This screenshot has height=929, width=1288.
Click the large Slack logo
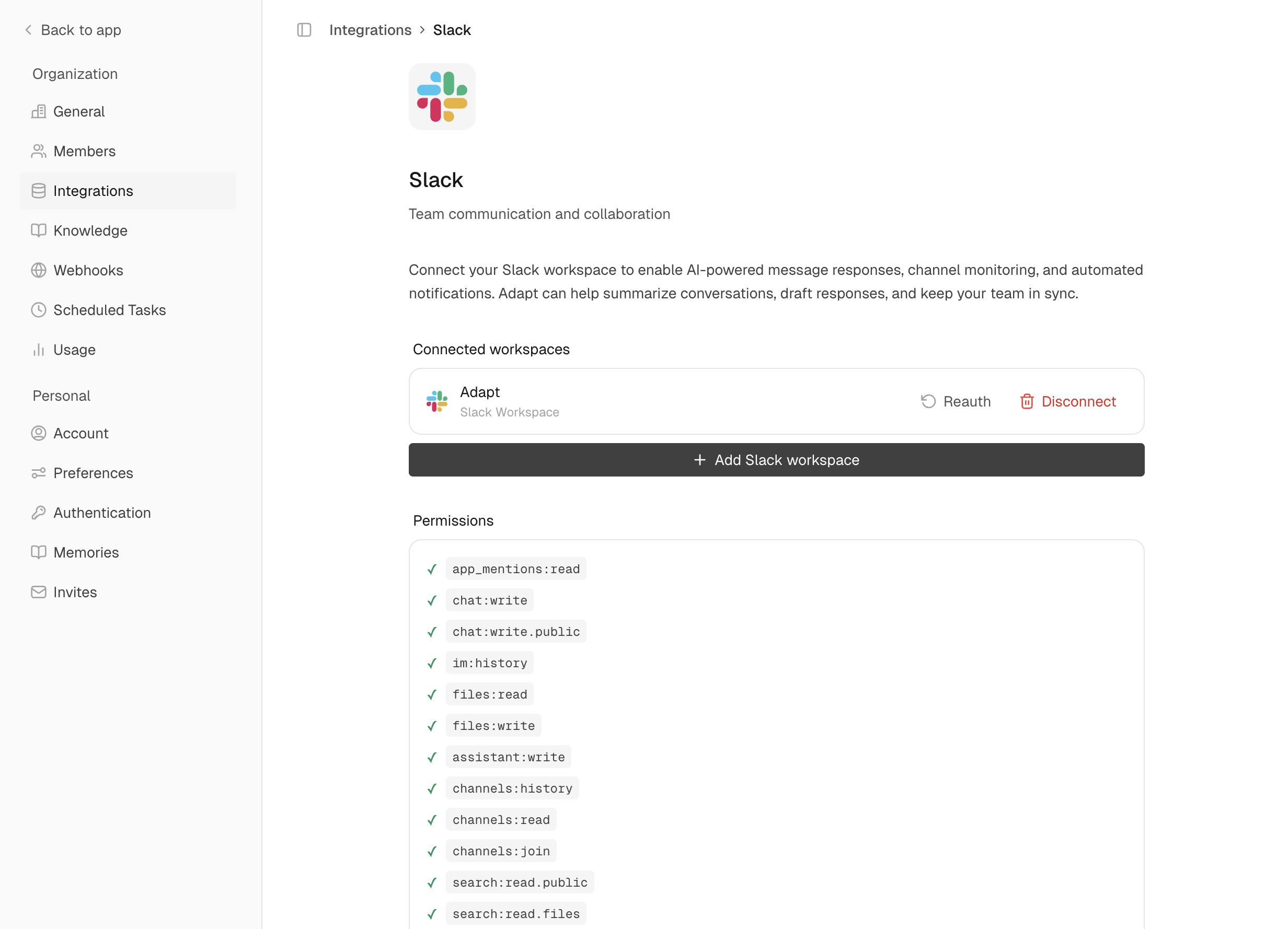(442, 97)
